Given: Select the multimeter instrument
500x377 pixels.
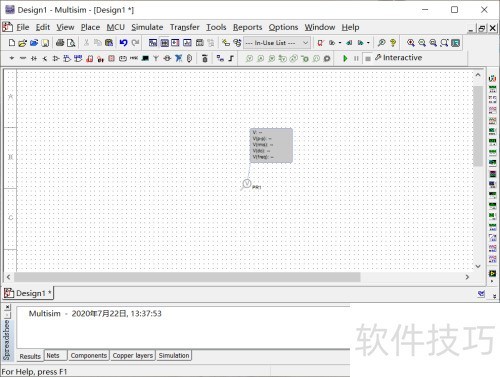Looking at the screenshot, I should point(492,78).
